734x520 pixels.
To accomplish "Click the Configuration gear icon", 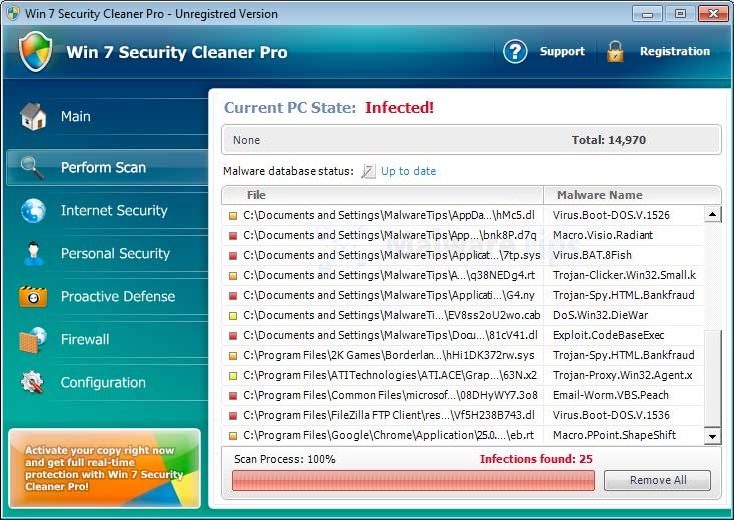I will (x=33, y=383).
